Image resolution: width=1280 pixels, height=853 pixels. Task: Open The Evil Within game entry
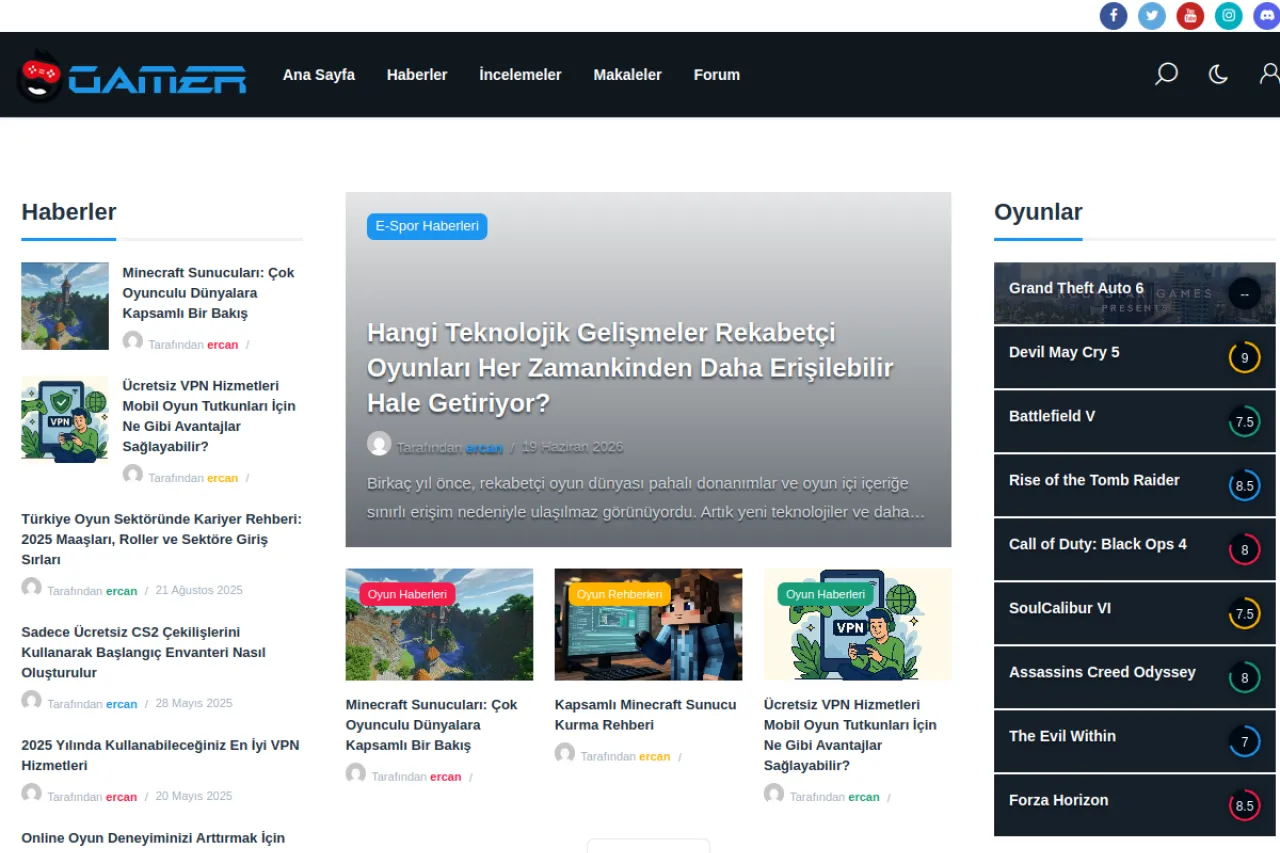[x=1135, y=741]
